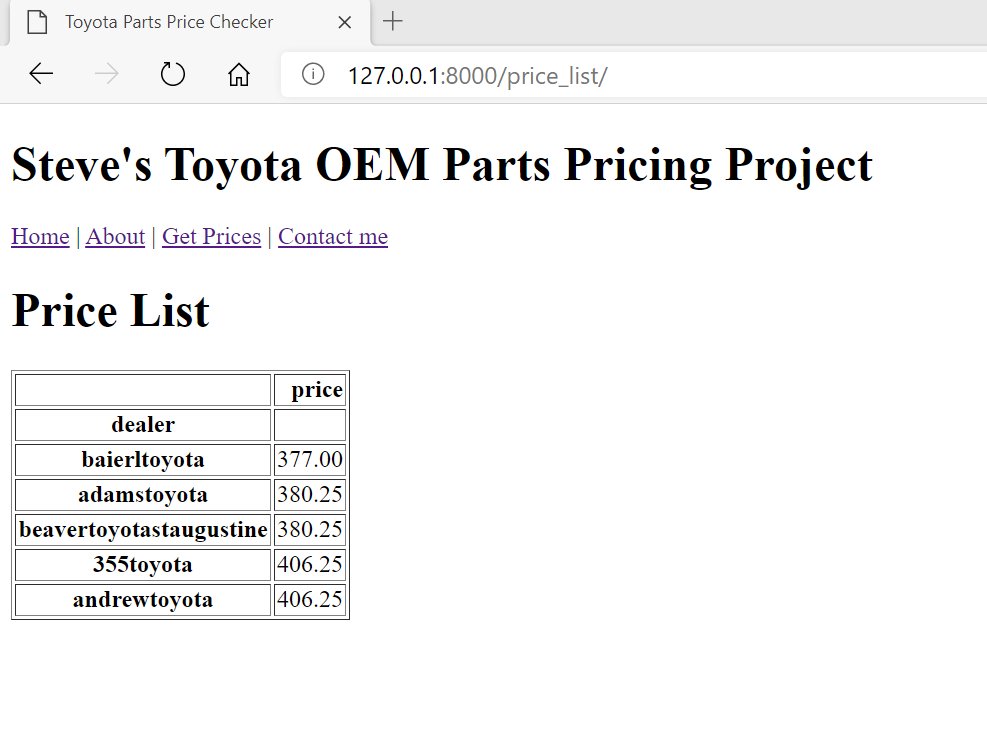Image resolution: width=987 pixels, height=733 pixels.
Task: Open a new tab with the plus button
Action: pyautogui.click(x=392, y=21)
